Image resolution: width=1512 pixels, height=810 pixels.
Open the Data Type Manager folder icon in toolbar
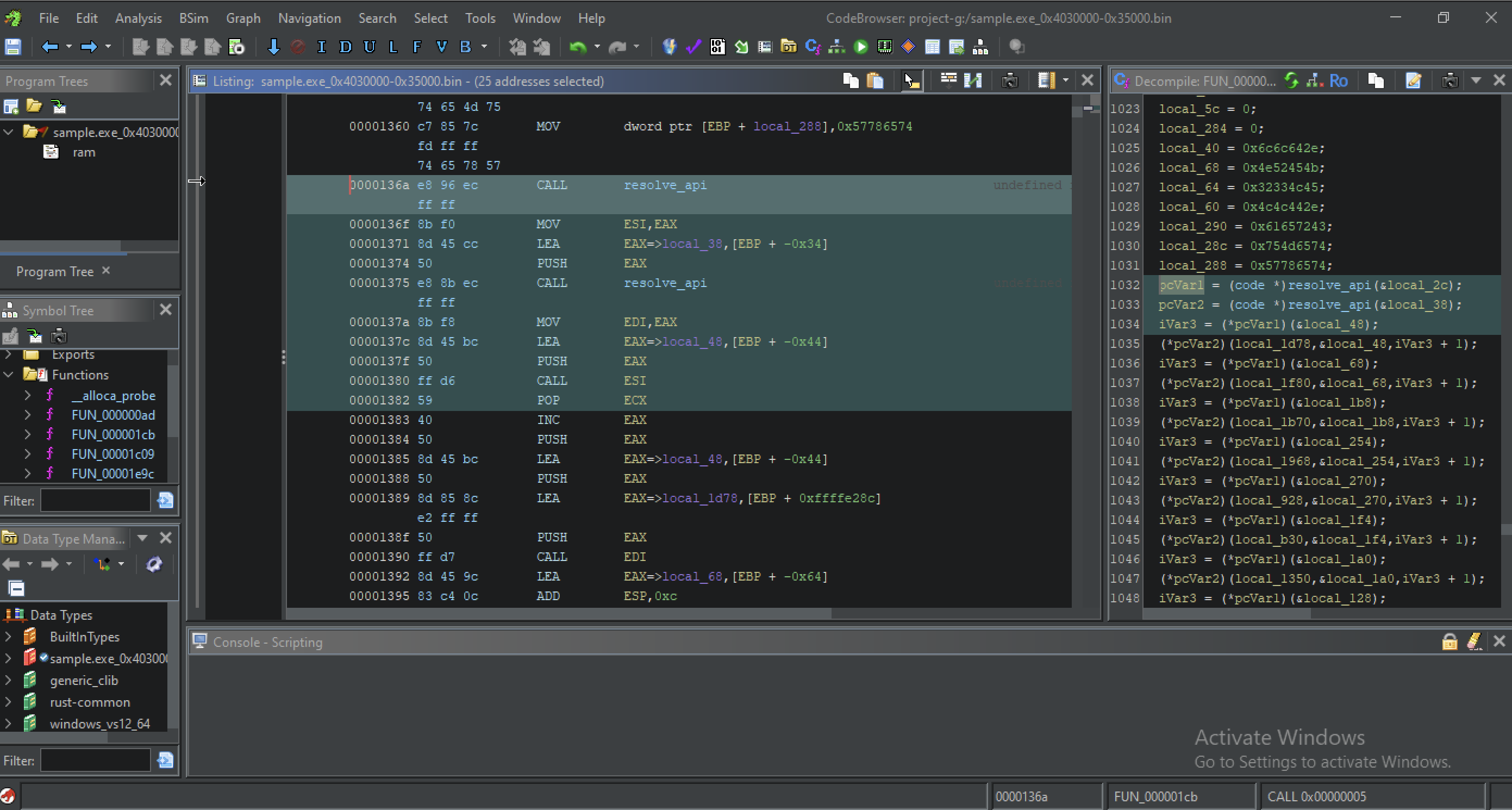coord(789,47)
